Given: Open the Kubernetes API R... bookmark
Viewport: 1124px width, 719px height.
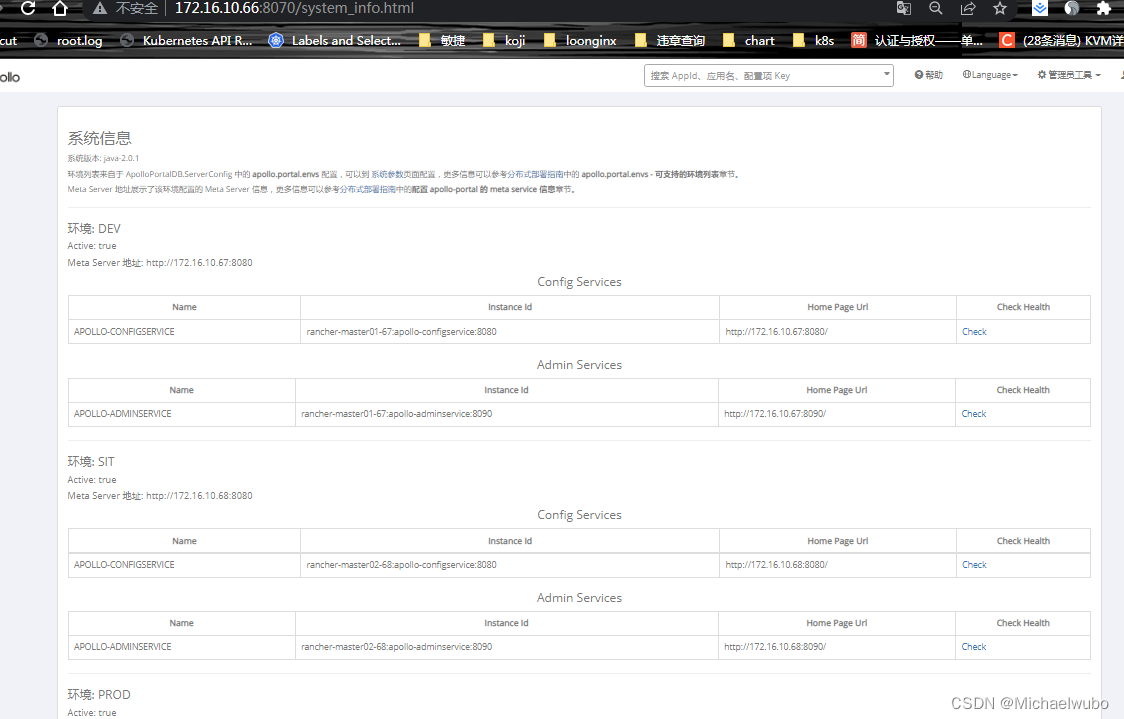Looking at the screenshot, I should [x=186, y=41].
